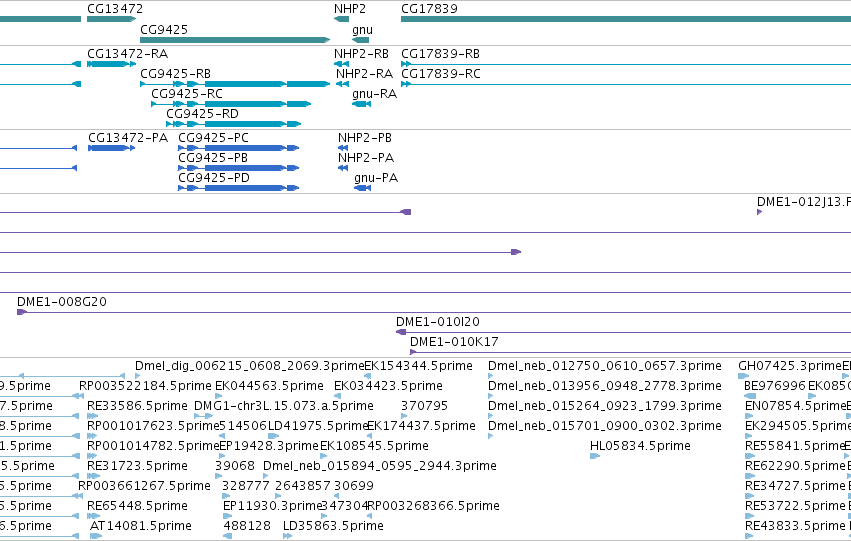The height and width of the screenshot is (541, 851).
Task: Select the CG13472 gene bar
Action: (111, 19)
